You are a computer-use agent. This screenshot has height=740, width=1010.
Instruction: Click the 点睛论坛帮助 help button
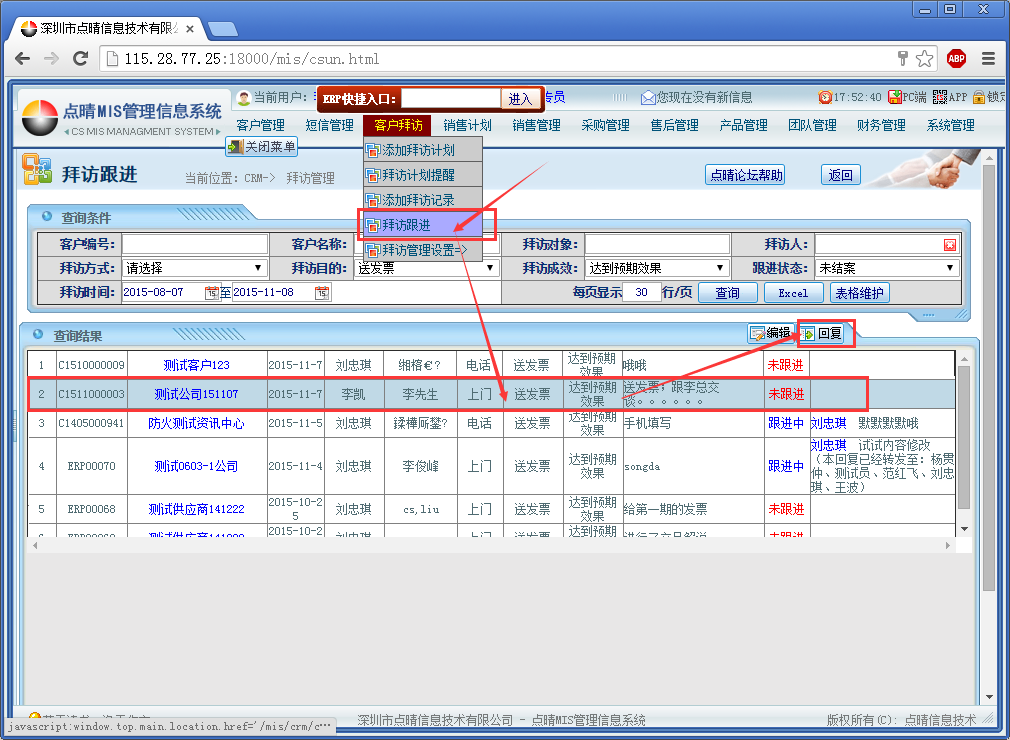tap(745, 175)
